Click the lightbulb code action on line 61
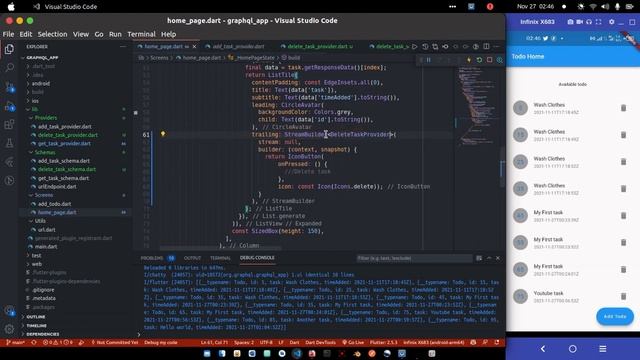 162,134
